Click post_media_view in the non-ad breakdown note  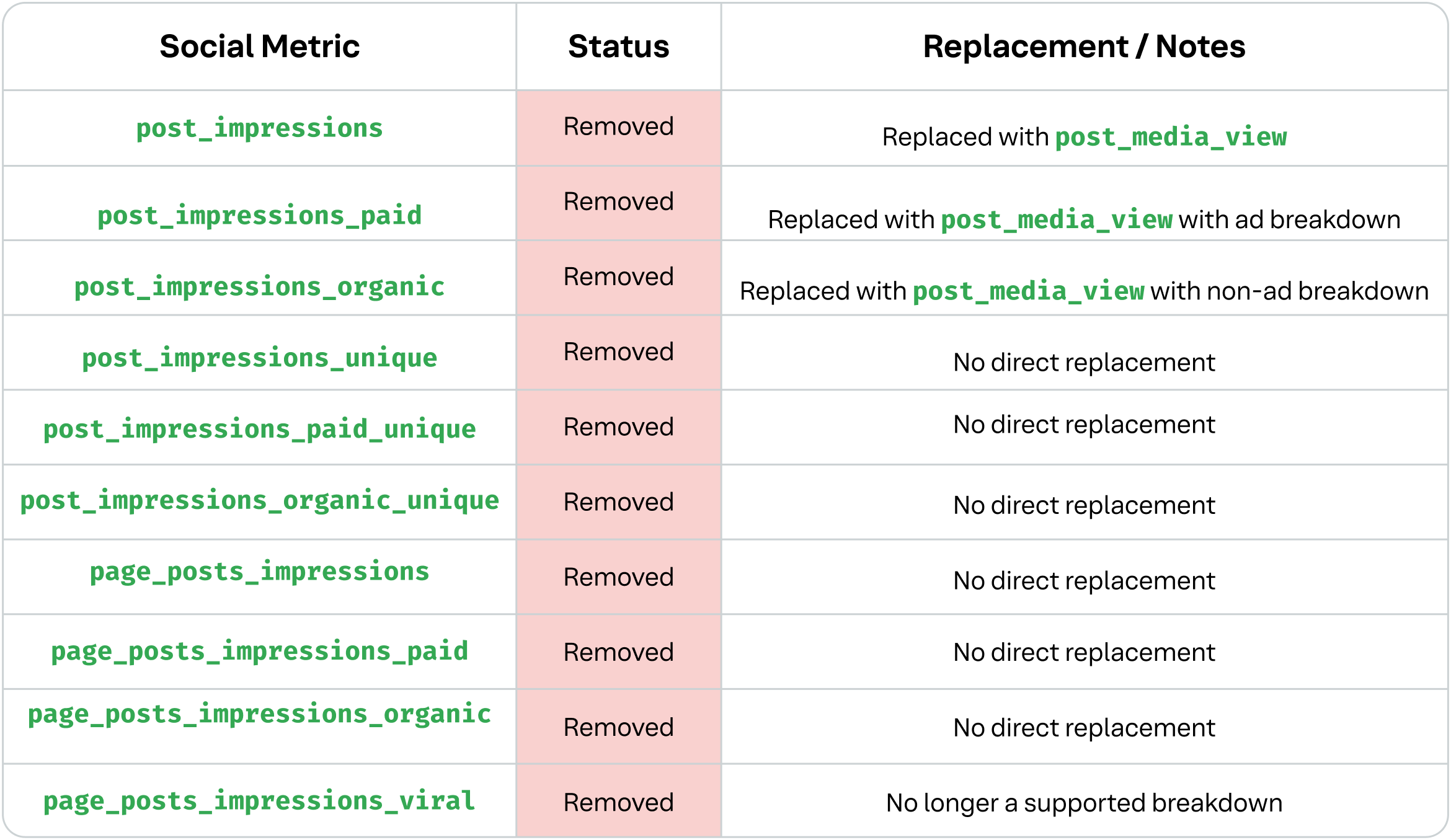1028,291
